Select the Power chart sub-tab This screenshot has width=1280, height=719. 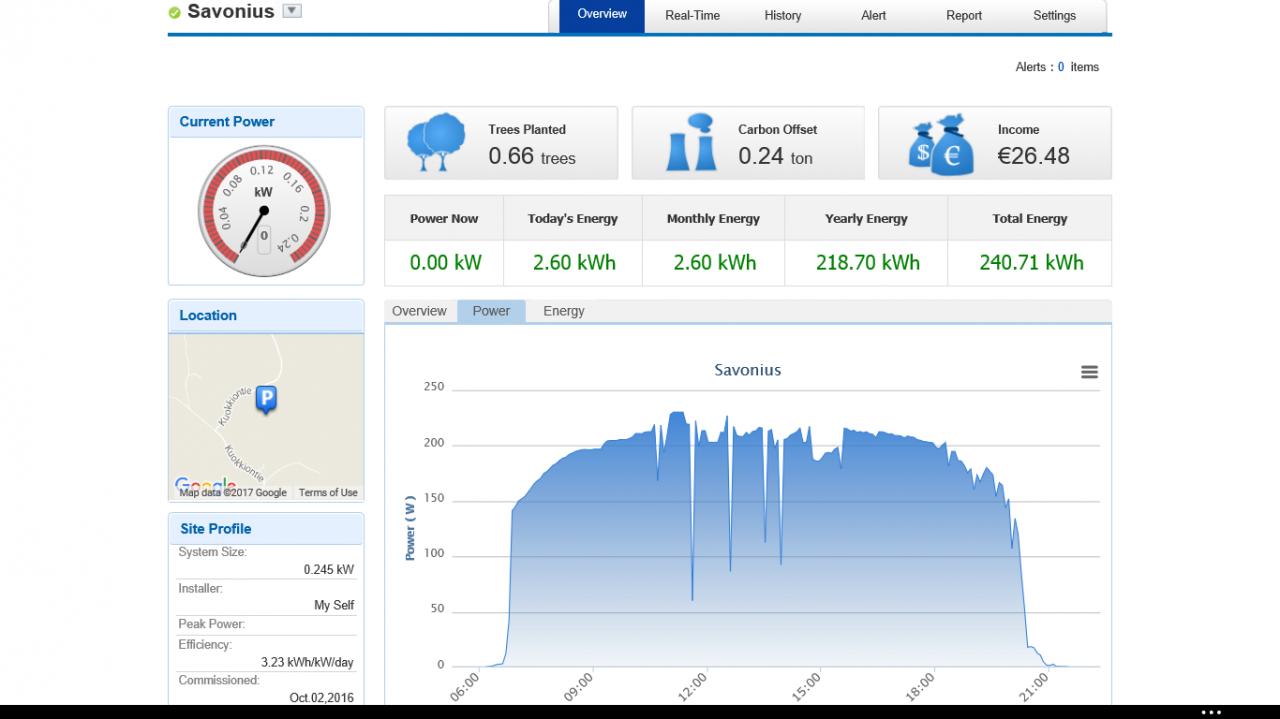[491, 311]
